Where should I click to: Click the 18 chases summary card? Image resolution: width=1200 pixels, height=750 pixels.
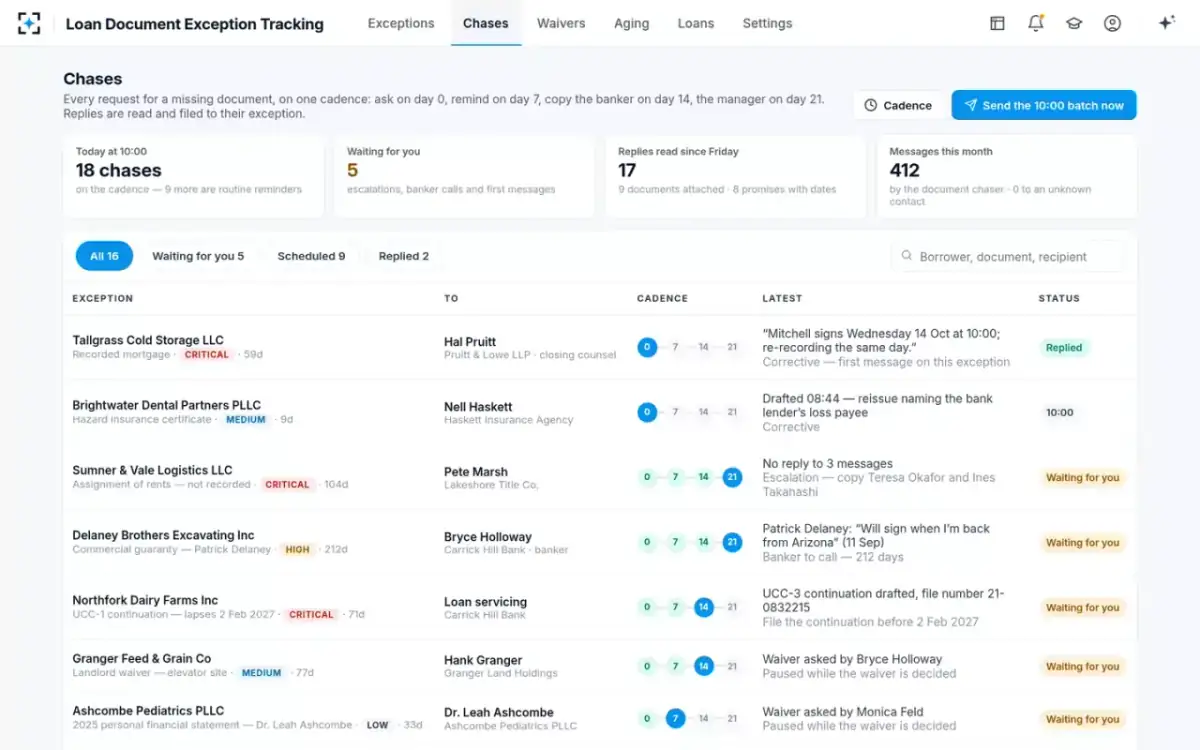point(193,176)
